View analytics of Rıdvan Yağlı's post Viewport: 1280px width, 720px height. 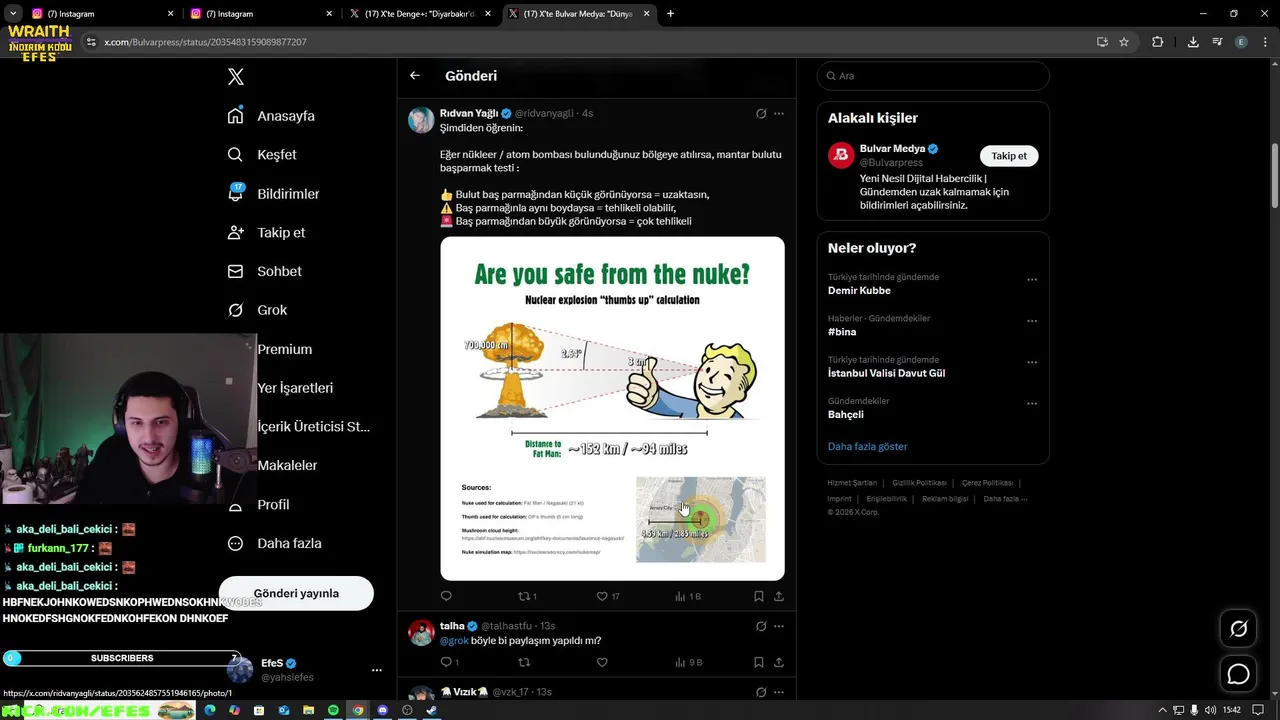click(x=688, y=596)
